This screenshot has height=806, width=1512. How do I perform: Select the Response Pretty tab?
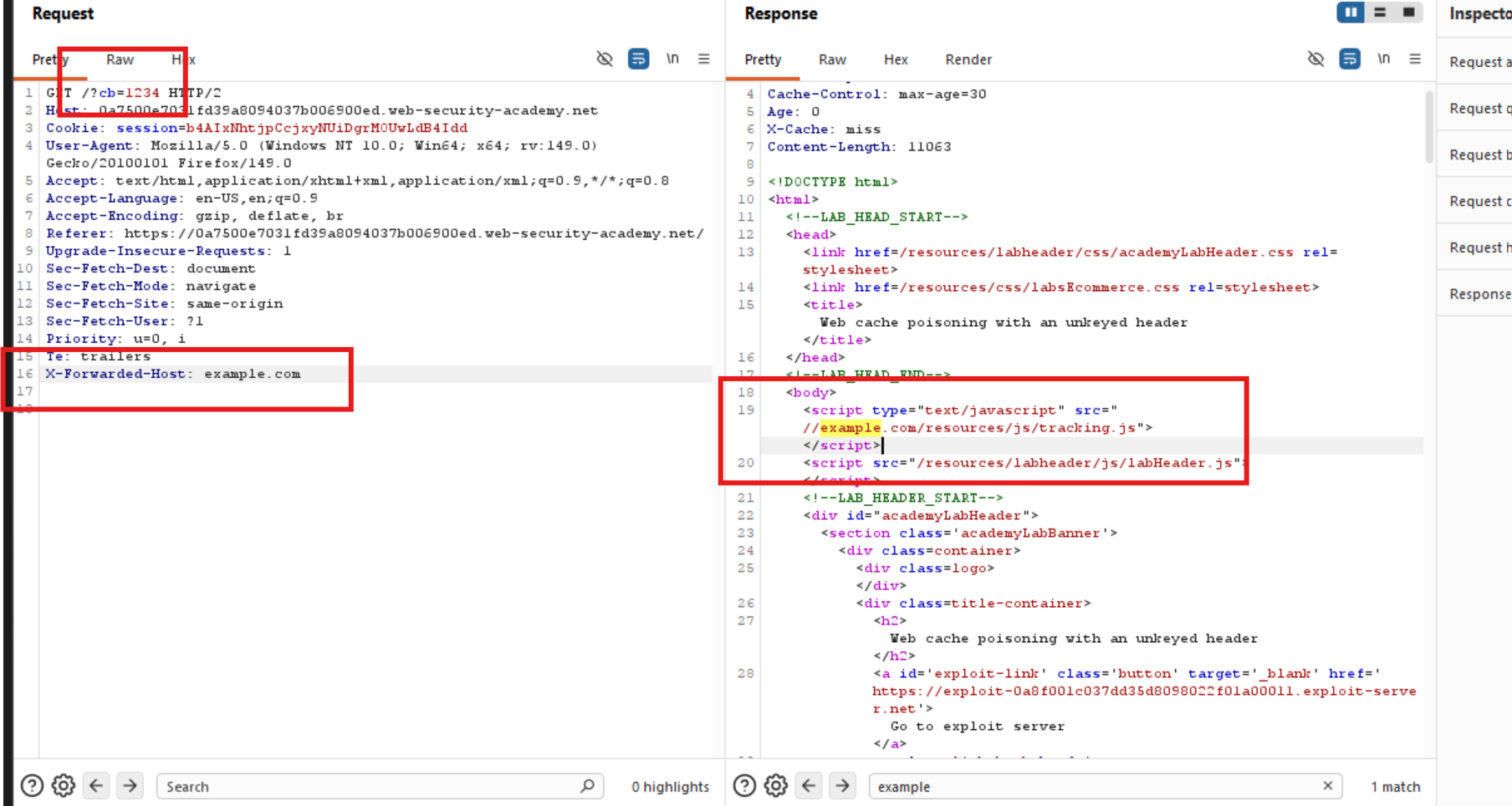point(763,59)
